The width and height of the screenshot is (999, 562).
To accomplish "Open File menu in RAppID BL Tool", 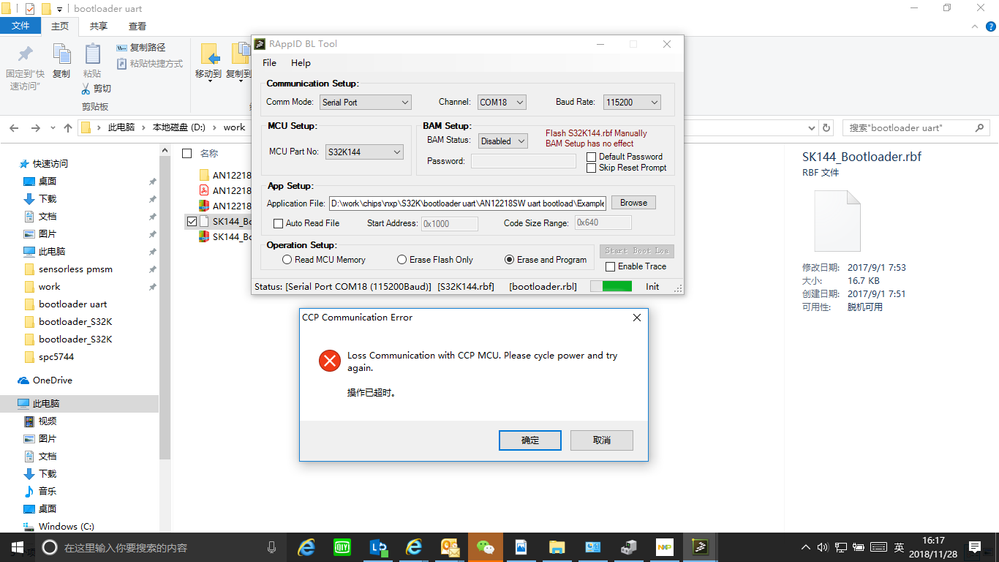I will tap(270, 63).
